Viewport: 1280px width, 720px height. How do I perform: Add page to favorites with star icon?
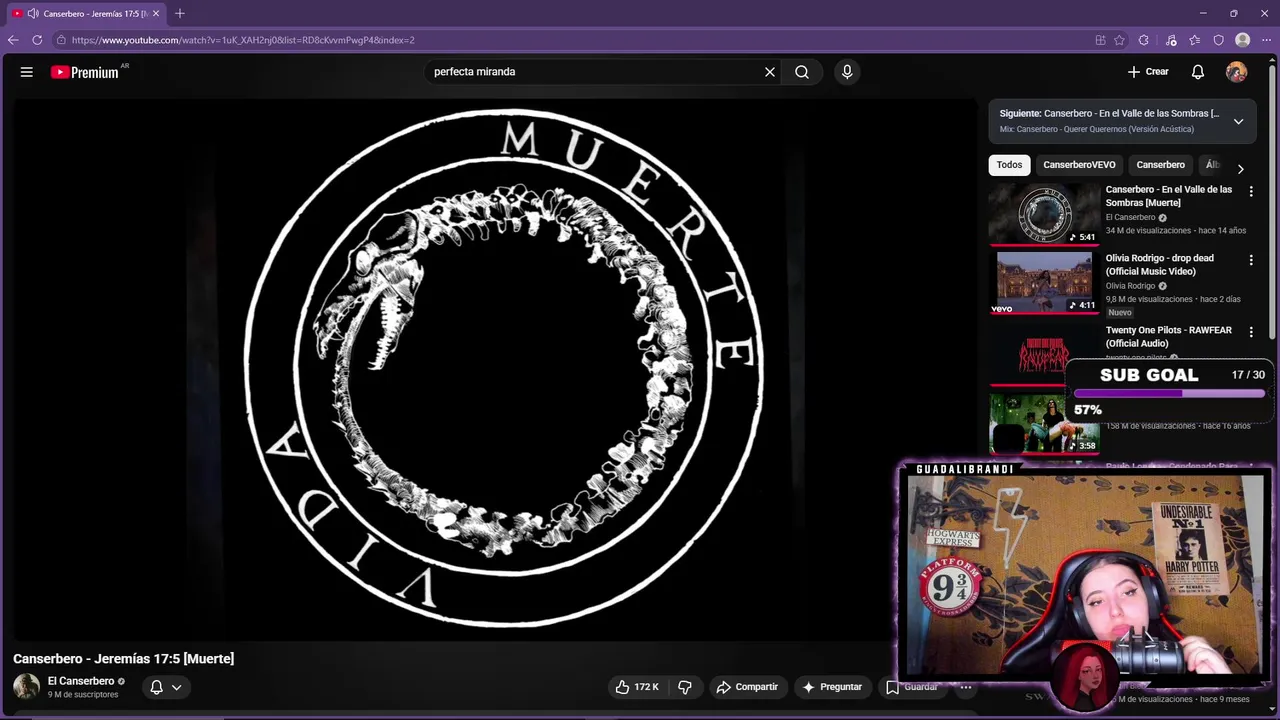1119,40
